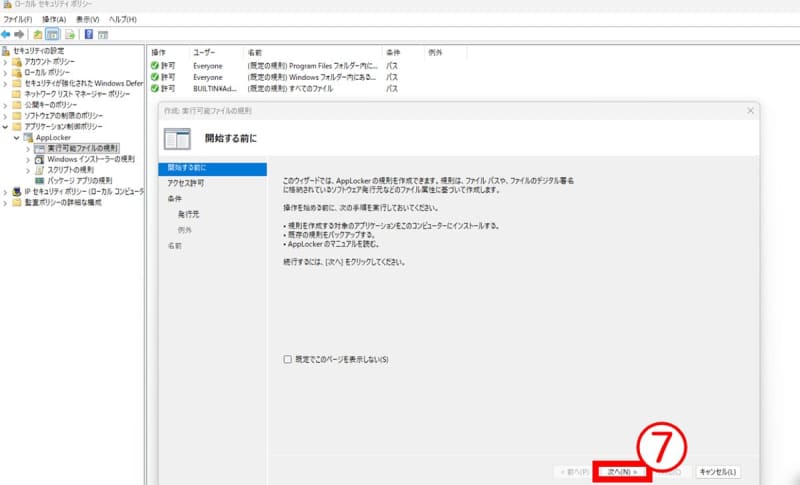Click the up-one-level folder icon
The width and height of the screenshot is (800, 485).
coord(38,33)
